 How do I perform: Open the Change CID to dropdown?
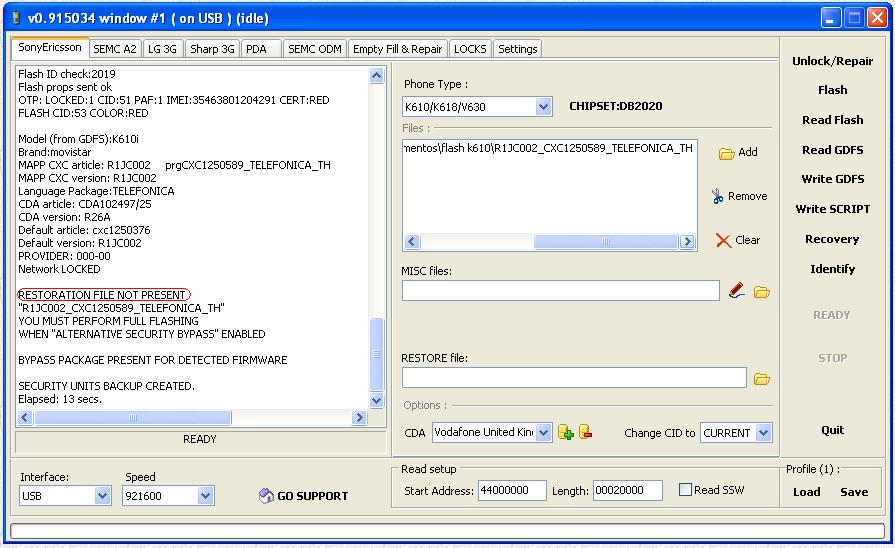764,433
